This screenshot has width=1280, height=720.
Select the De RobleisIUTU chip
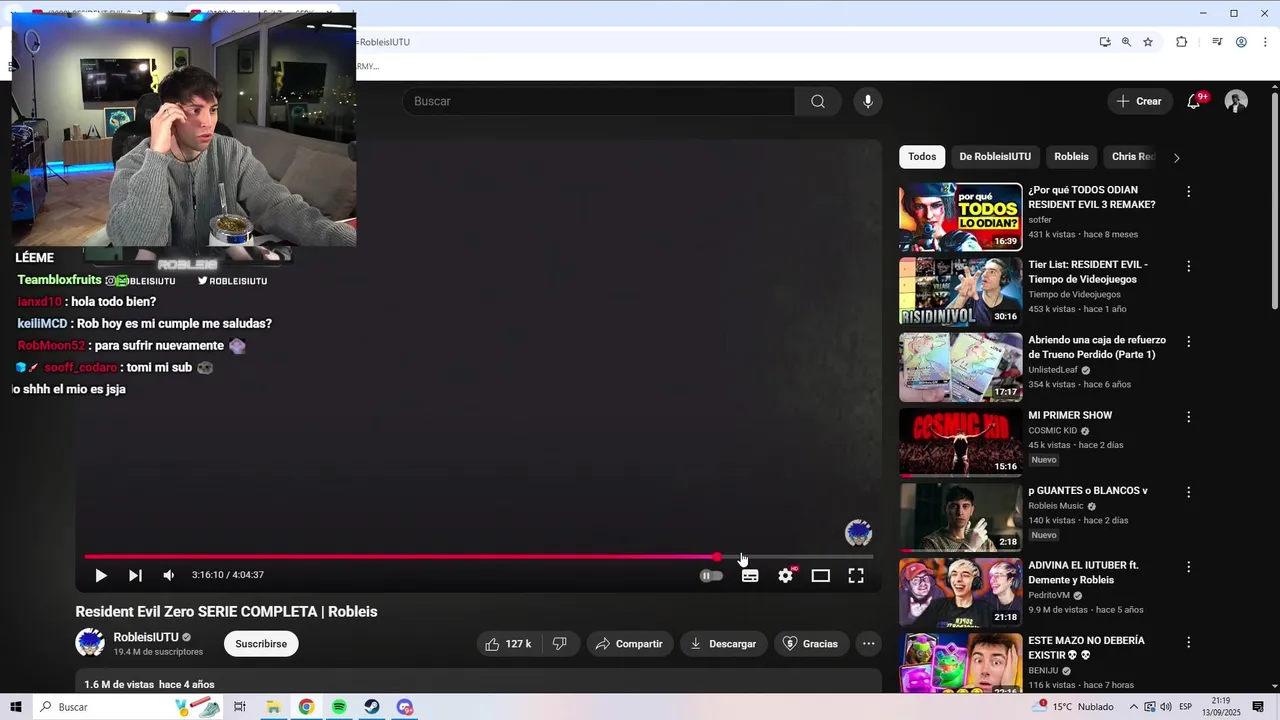[995, 157]
